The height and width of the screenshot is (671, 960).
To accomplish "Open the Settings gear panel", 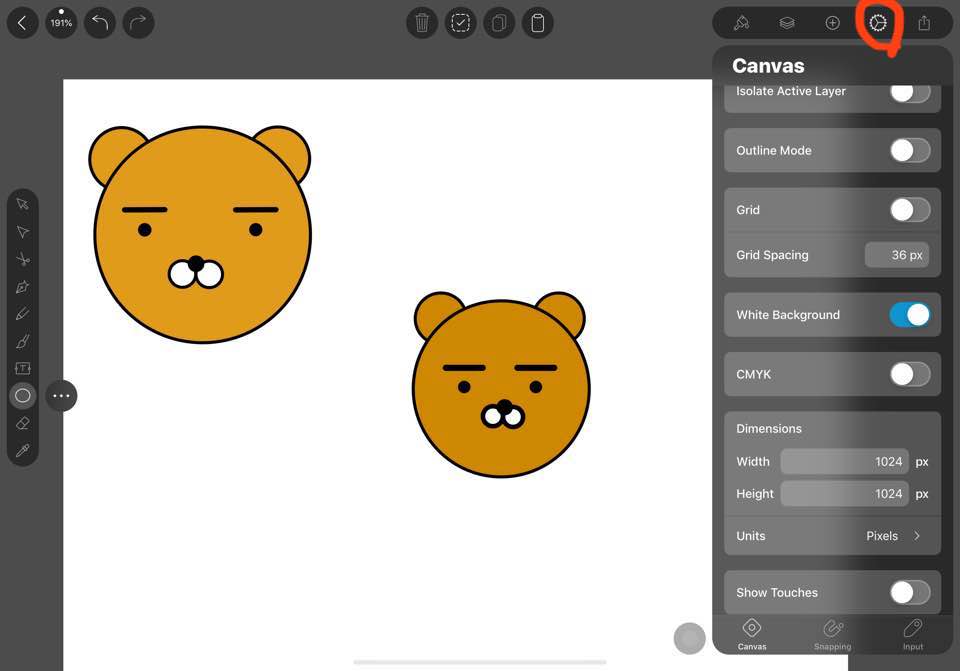I will pyautogui.click(x=877, y=23).
